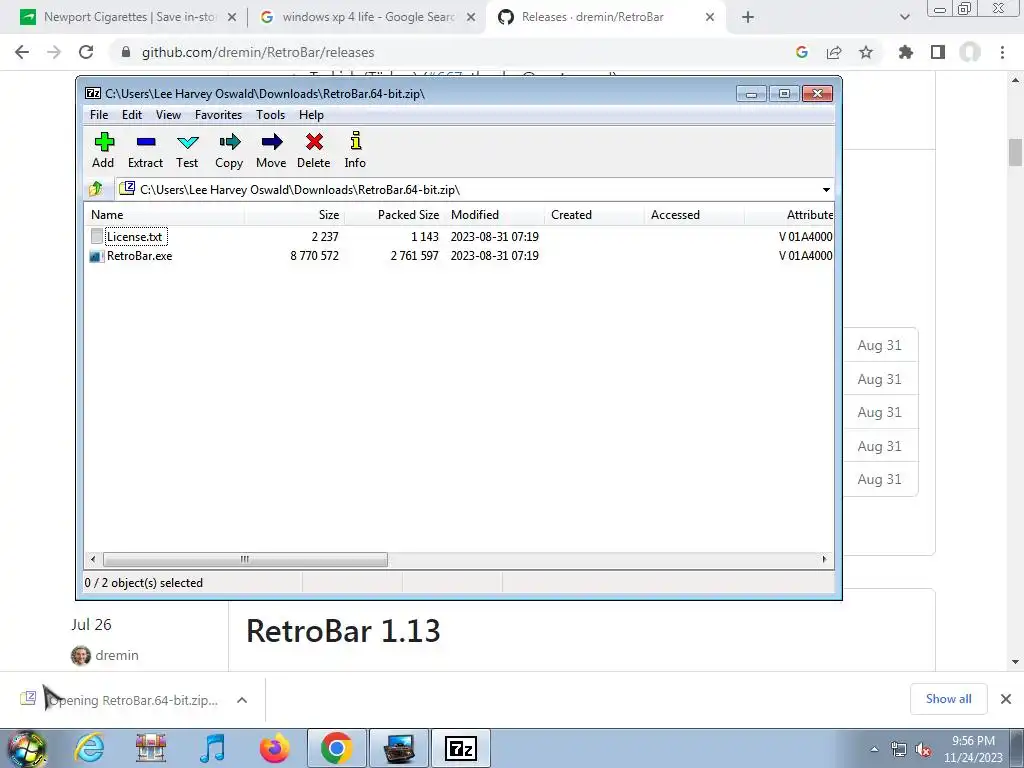Close the downloads bar
1024x768 pixels.
click(x=1006, y=699)
